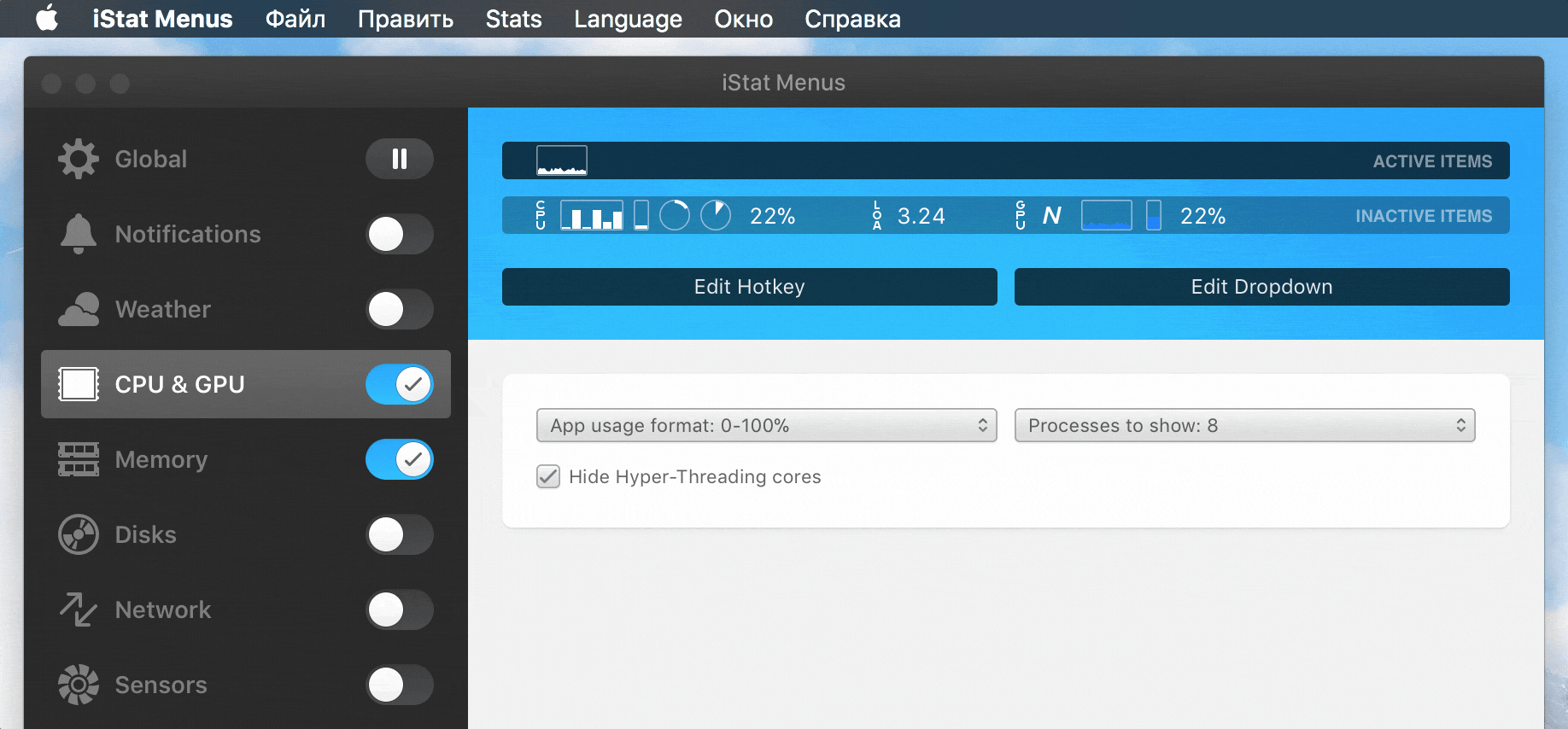Enable the Weather toggle
The height and width of the screenshot is (729, 1568).
pos(400,309)
